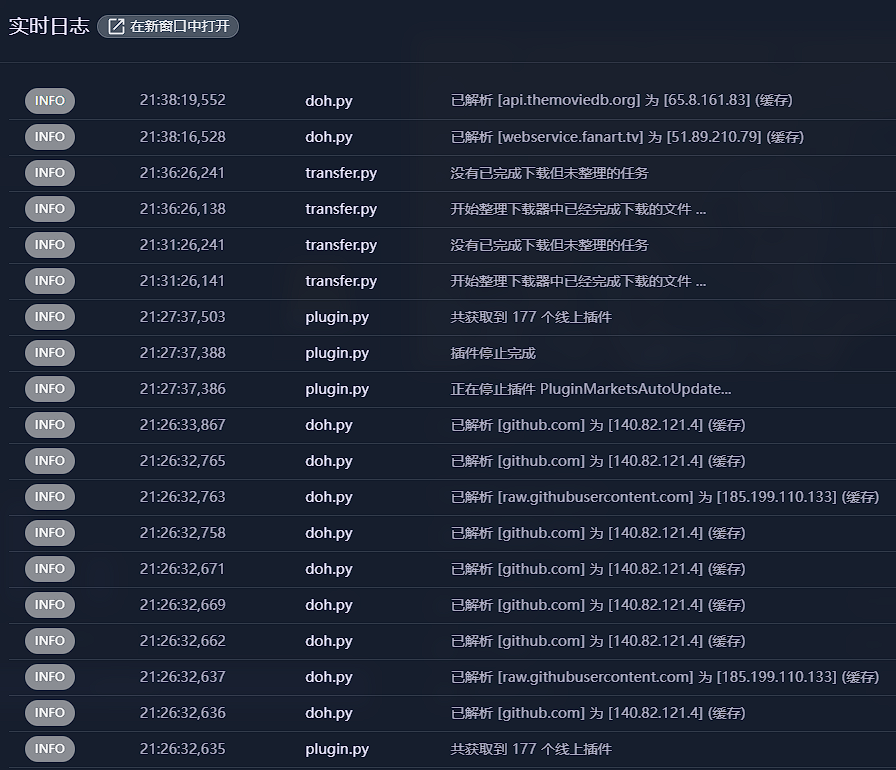Open logs via 在新窗口中打开 button
Screen dimensions: 896x770
tap(168, 27)
